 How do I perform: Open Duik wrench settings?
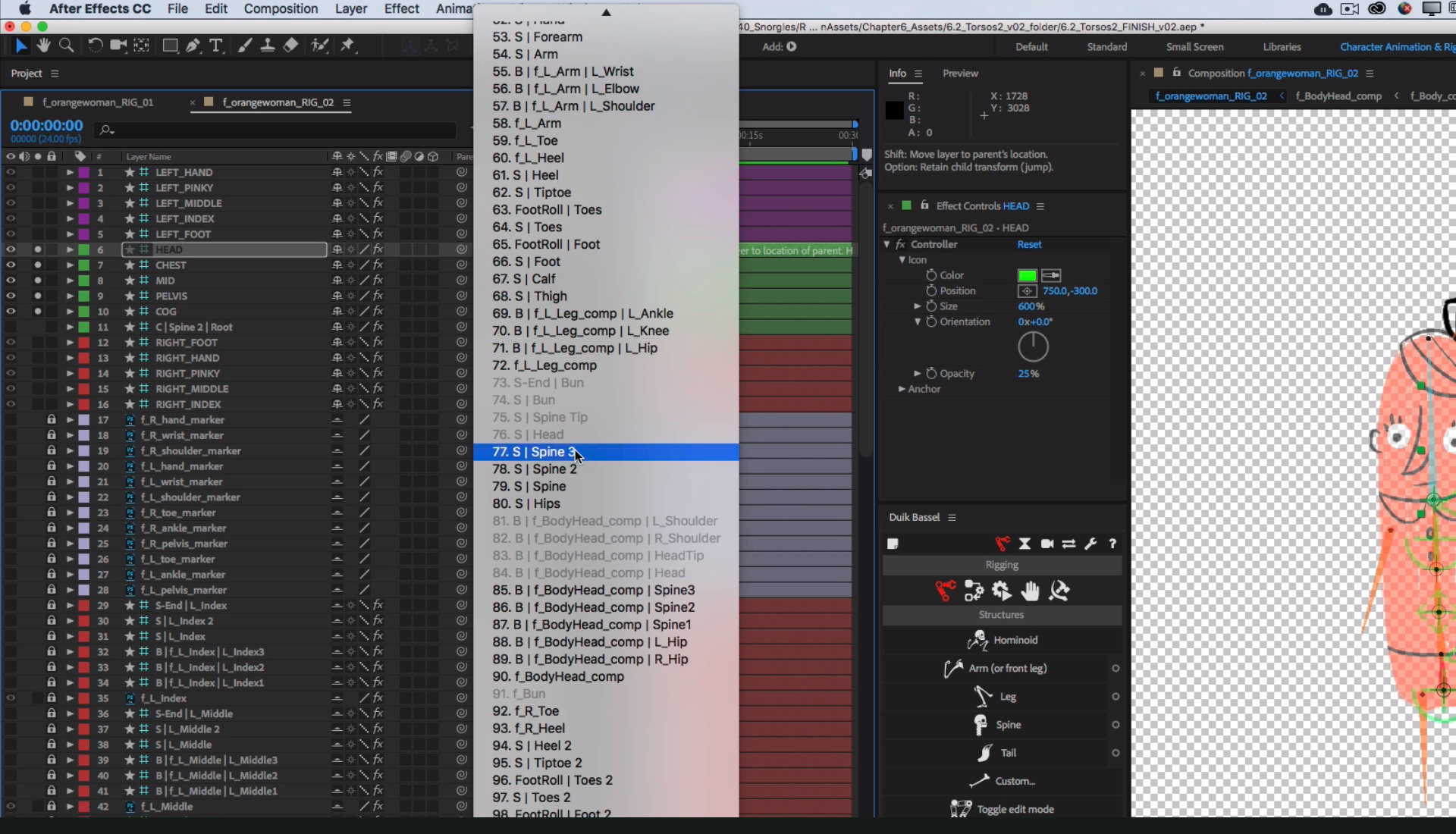coord(1090,544)
